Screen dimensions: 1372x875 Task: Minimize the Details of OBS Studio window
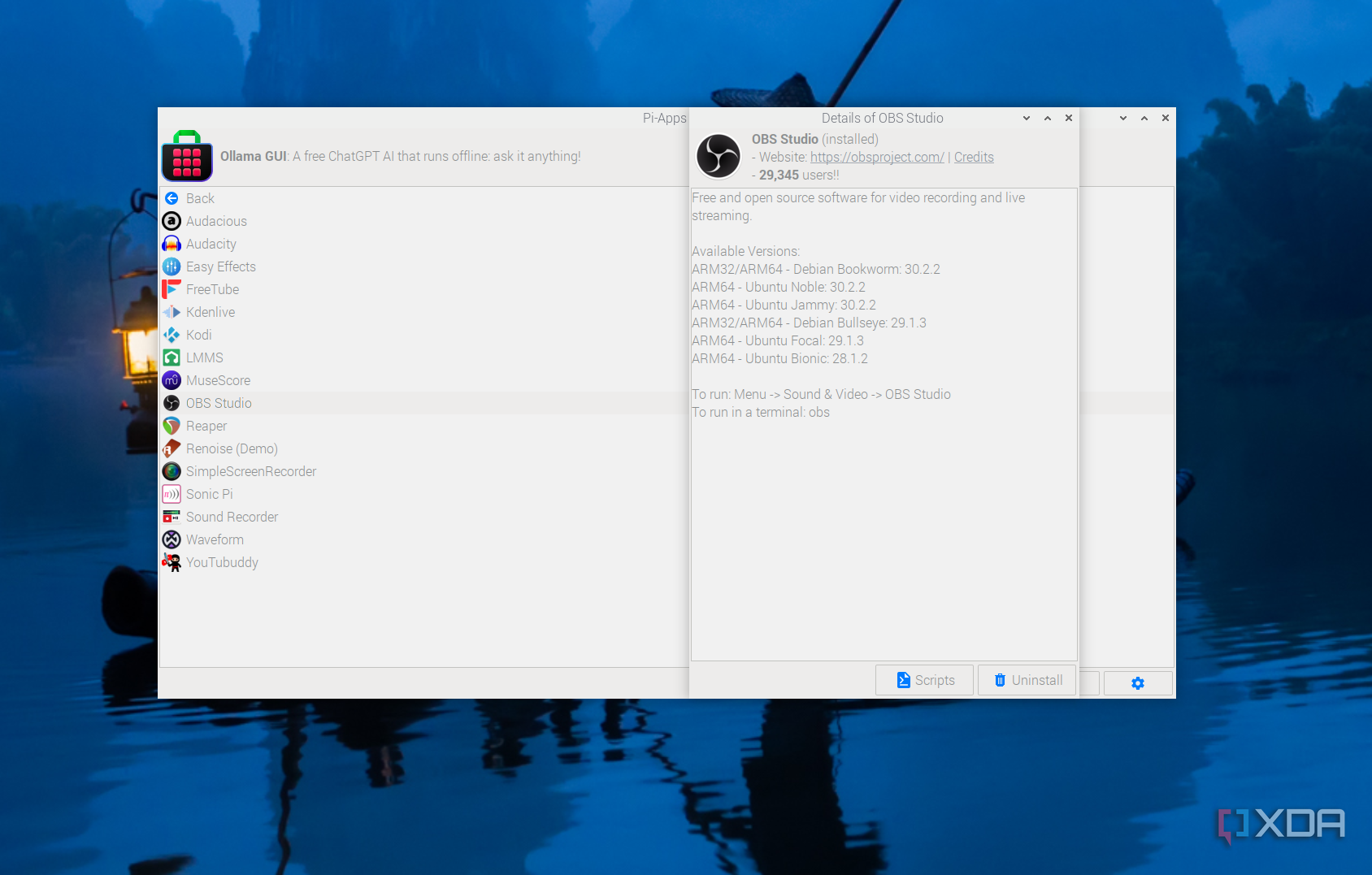point(1027,118)
